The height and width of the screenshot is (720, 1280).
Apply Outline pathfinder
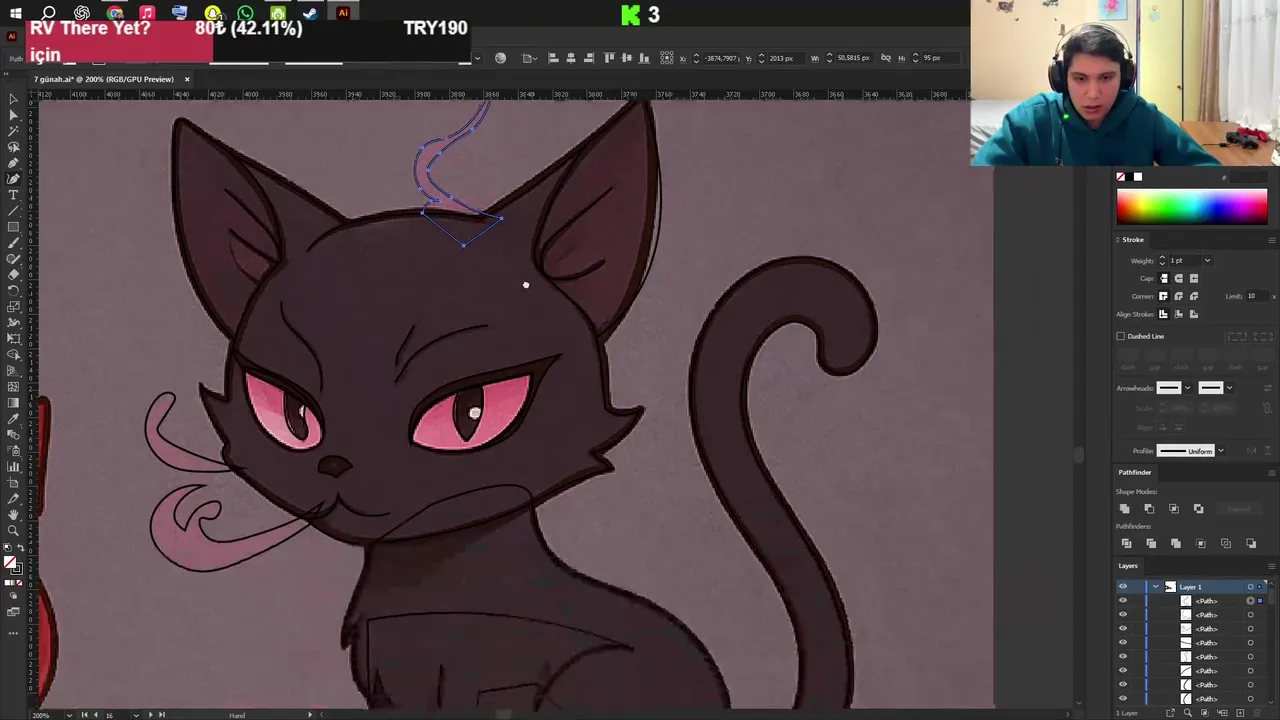[x=1226, y=543]
